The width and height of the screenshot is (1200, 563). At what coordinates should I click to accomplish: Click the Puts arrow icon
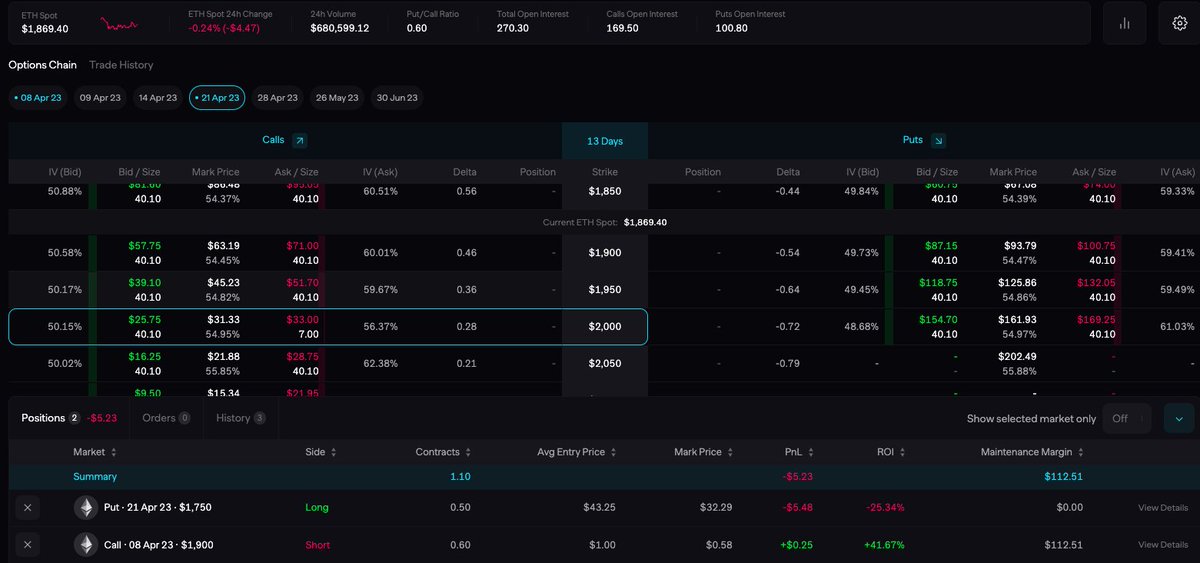(937, 141)
